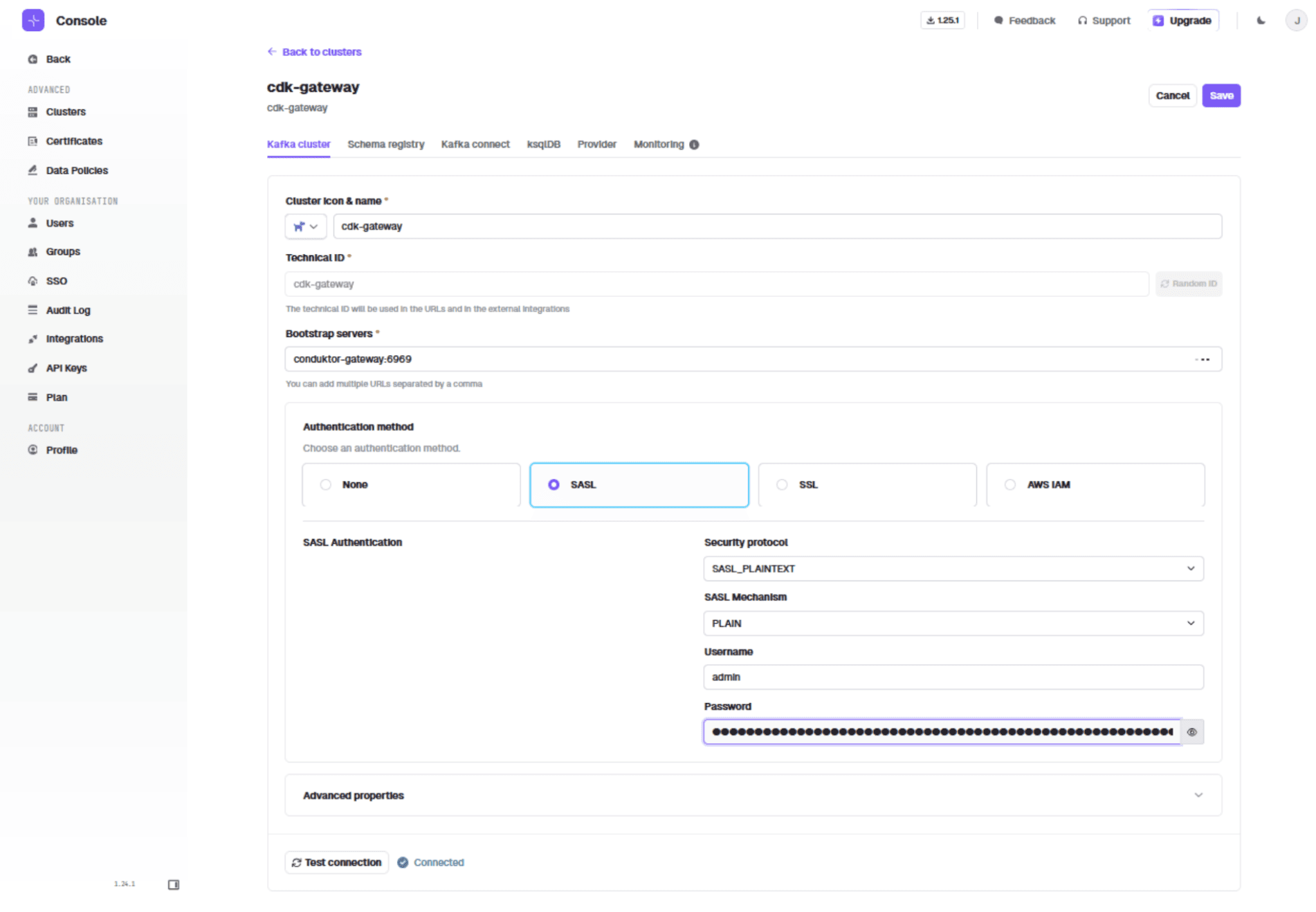
Task: Collapse sidebar using the panel icon
Action: click(174, 884)
